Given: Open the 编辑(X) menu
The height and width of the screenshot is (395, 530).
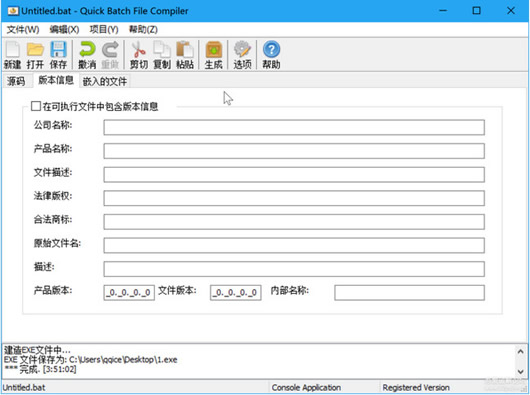Looking at the screenshot, I should pyautogui.click(x=64, y=29).
